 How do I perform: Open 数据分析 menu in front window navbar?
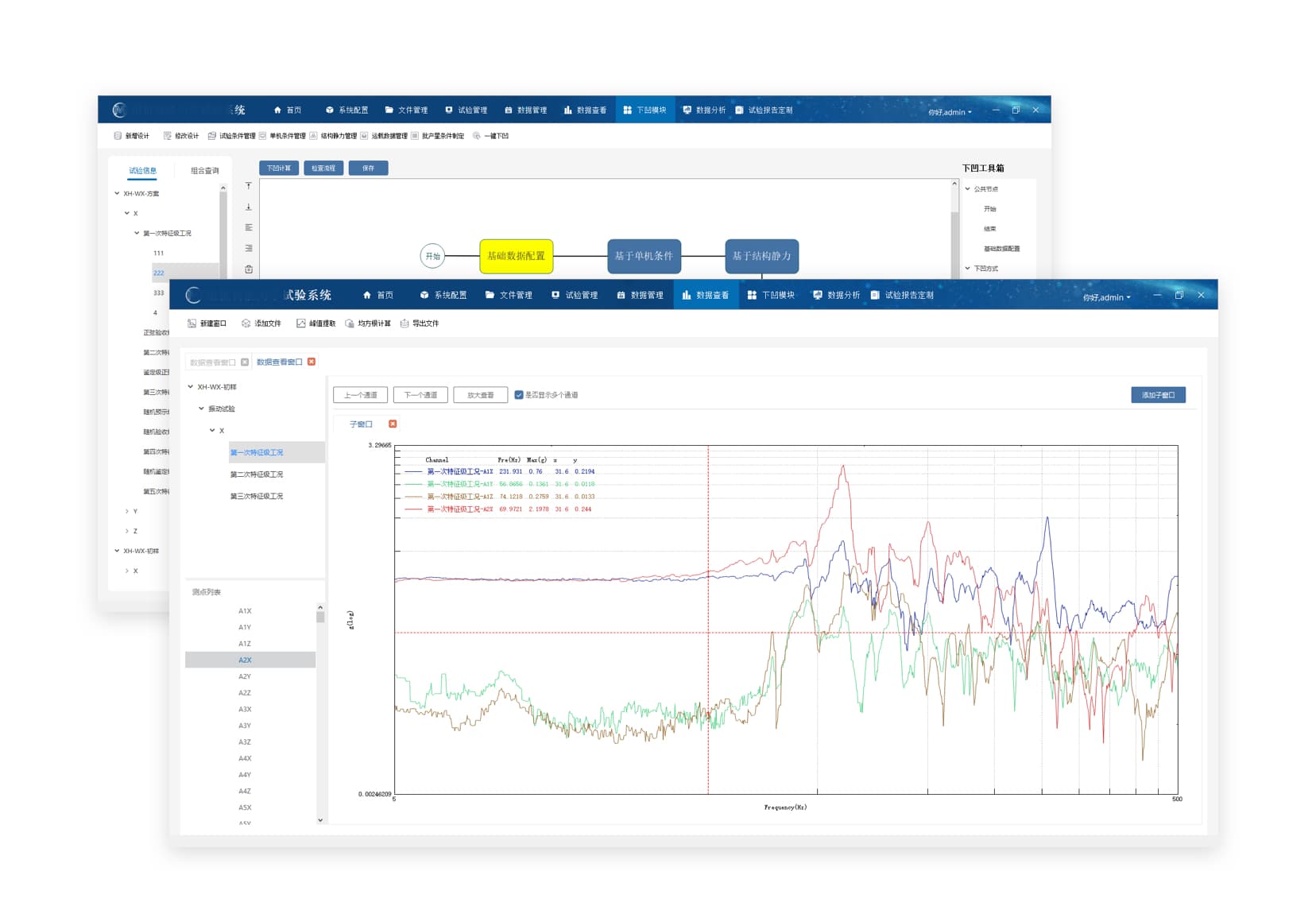[836, 295]
